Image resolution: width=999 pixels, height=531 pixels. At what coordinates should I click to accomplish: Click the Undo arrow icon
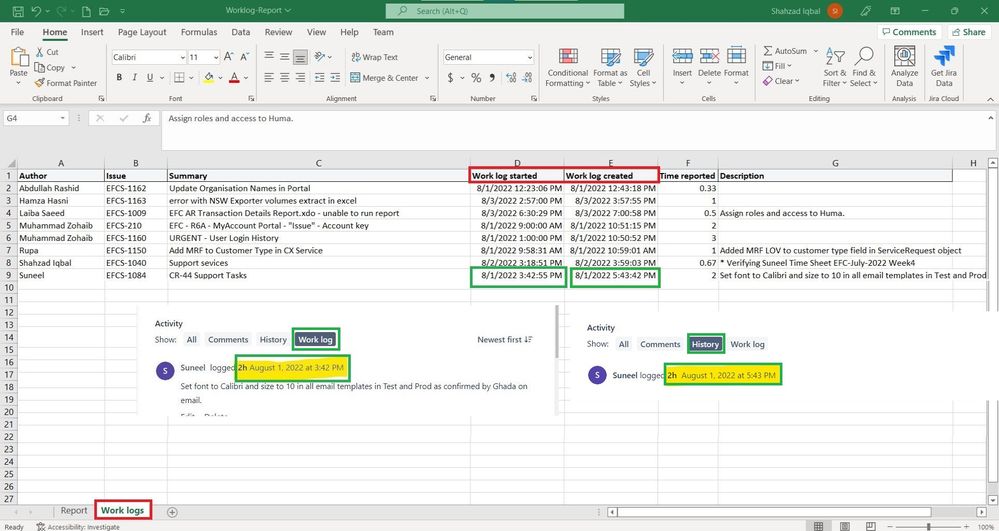point(37,10)
